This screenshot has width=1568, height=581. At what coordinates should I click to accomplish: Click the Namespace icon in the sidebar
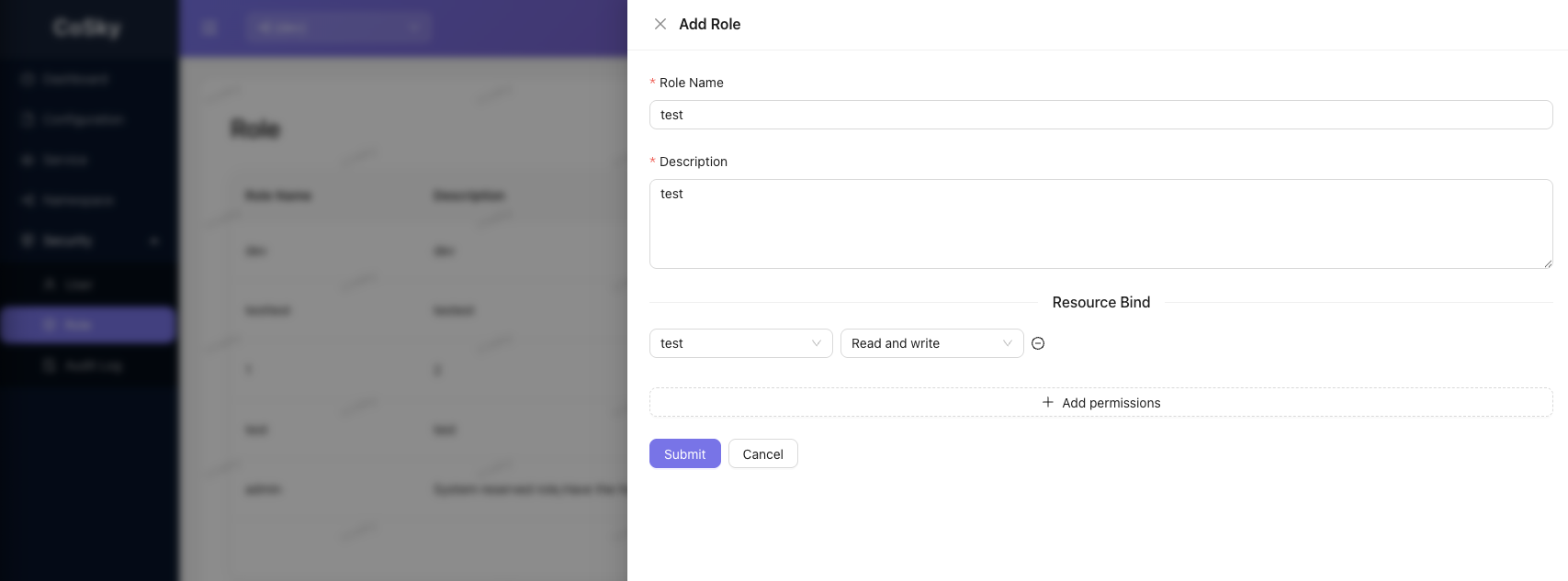28,200
